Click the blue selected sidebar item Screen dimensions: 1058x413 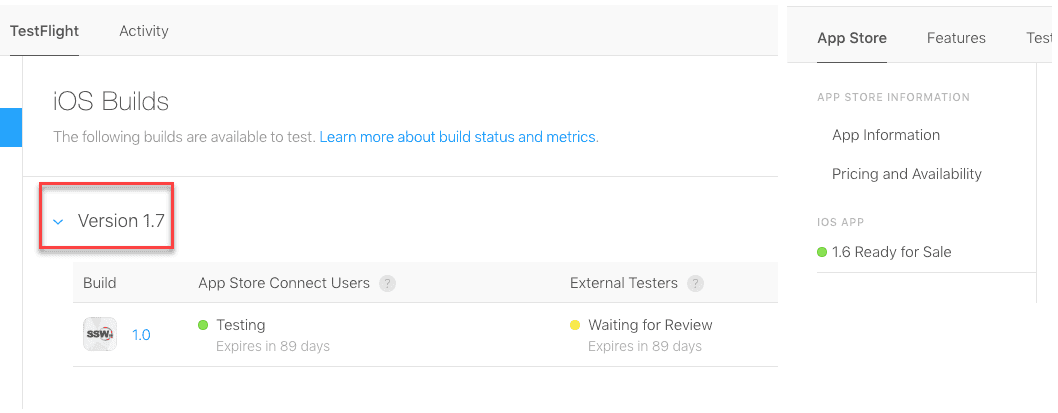tap(10, 128)
